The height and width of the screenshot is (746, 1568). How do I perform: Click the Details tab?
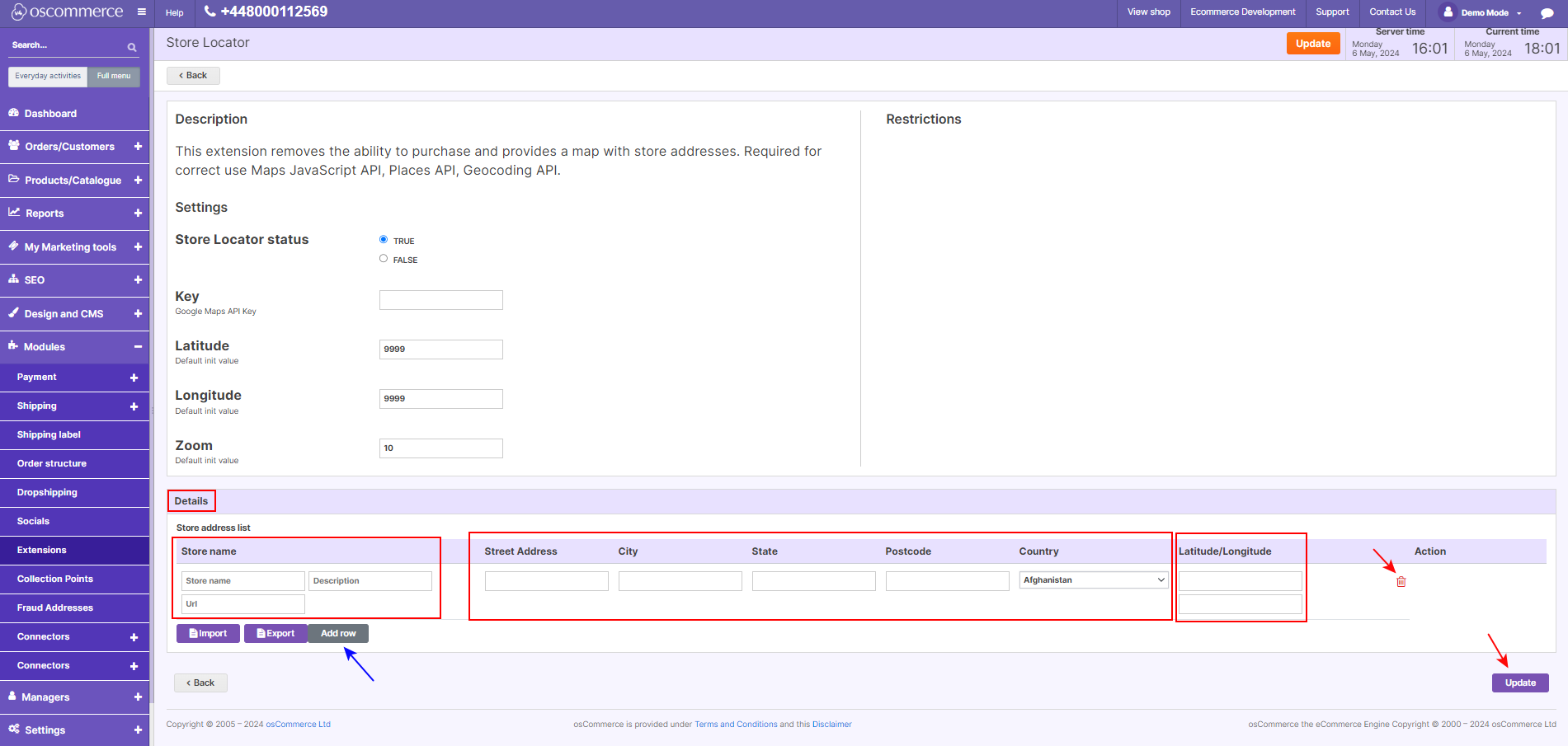[x=191, y=501]
